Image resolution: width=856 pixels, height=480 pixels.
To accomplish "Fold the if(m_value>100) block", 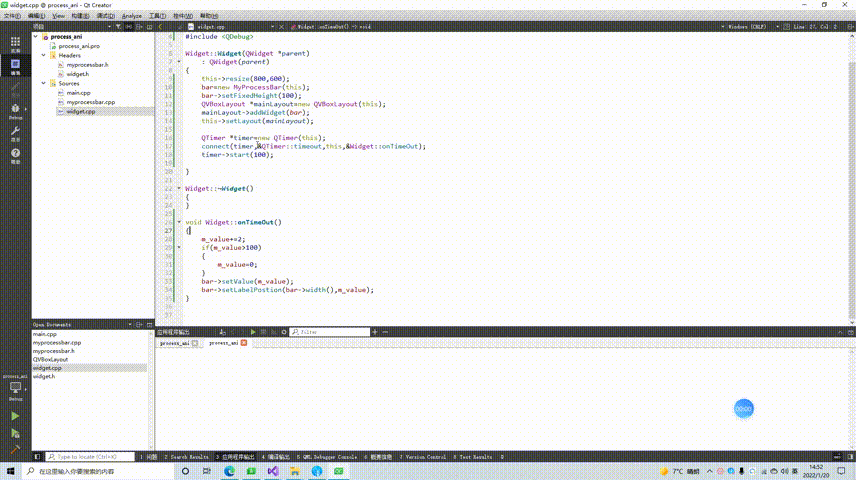I will 179,247.
